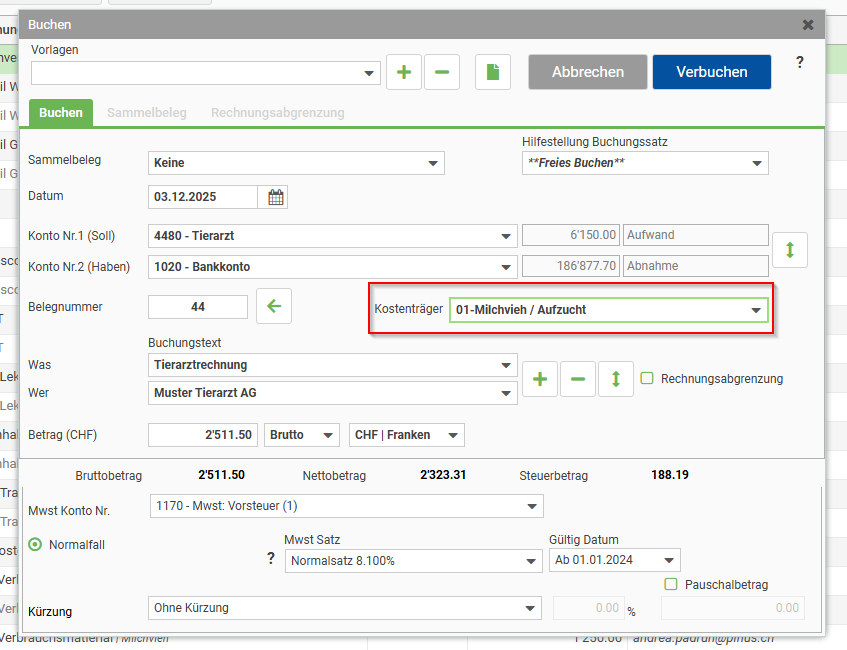Click the green document icon beside Vorlagen

pyautogui.click(x=492, y=72)
